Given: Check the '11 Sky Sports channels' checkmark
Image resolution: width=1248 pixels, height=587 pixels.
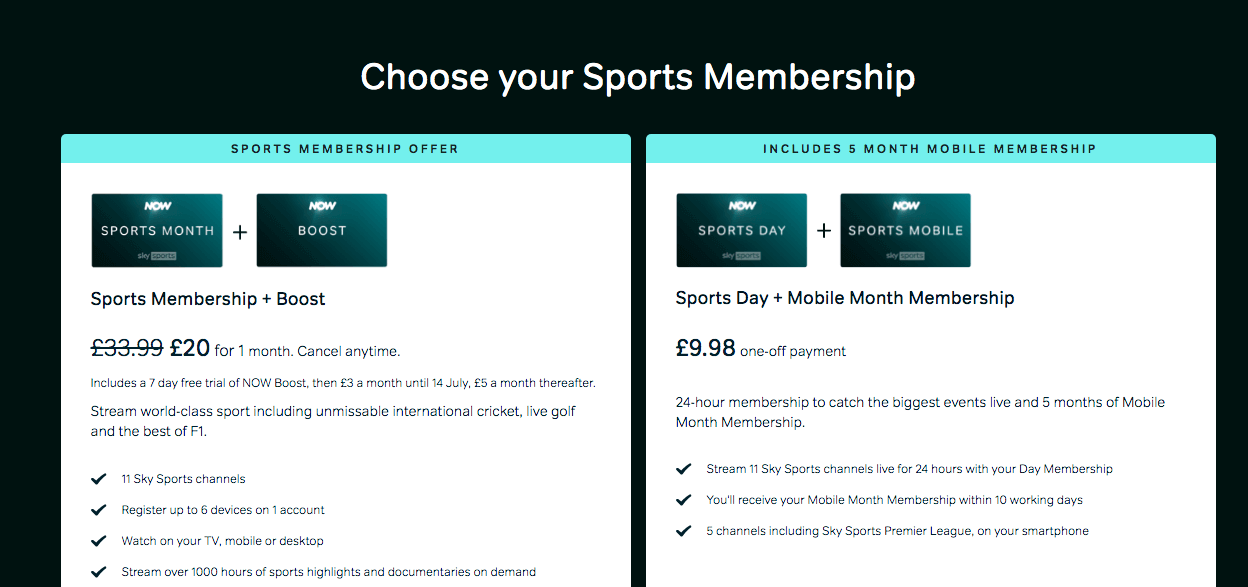Looking at the screenshot, I should [99, 478].
